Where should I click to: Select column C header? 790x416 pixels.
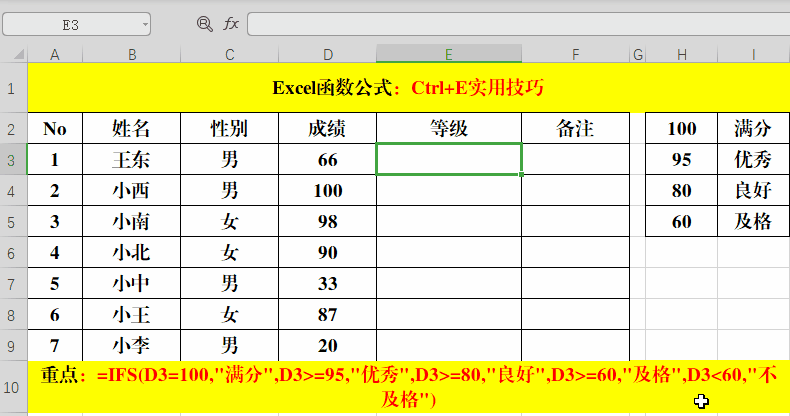[229, 54]
